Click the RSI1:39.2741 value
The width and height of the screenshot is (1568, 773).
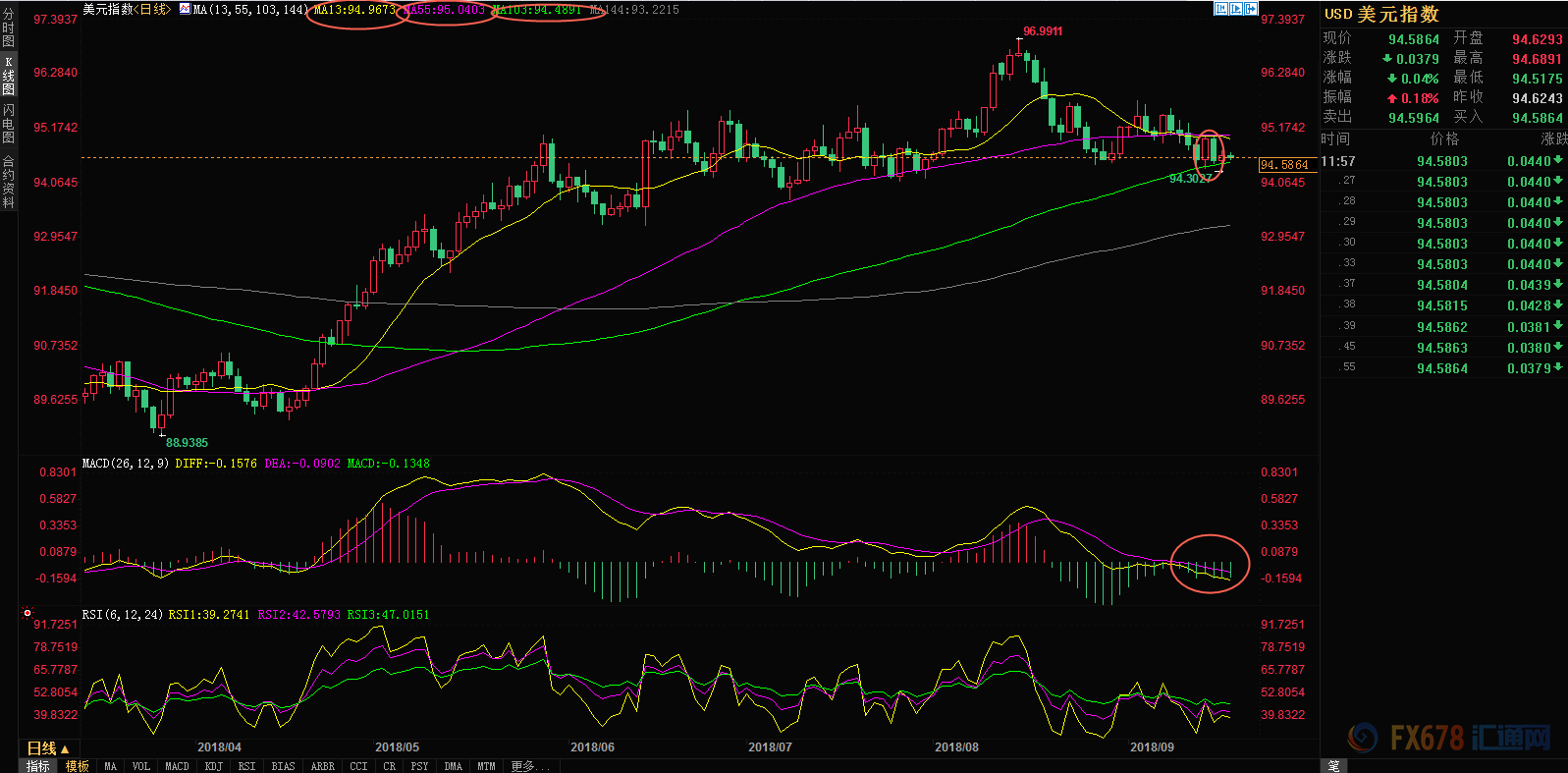click(209, 615)
